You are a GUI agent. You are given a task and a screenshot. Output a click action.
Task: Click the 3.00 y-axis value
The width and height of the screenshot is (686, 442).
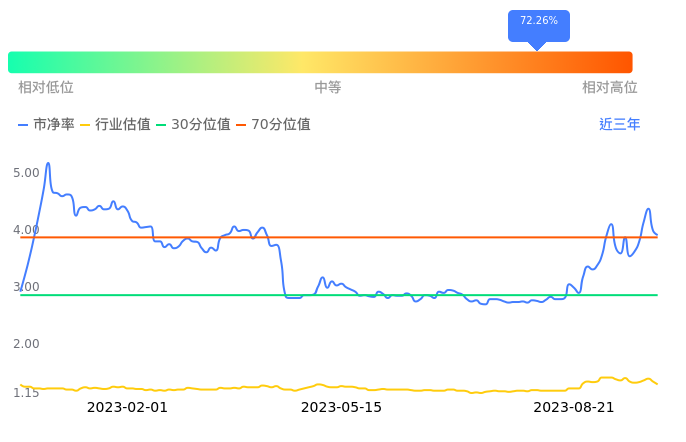click(x=26, y=287)
